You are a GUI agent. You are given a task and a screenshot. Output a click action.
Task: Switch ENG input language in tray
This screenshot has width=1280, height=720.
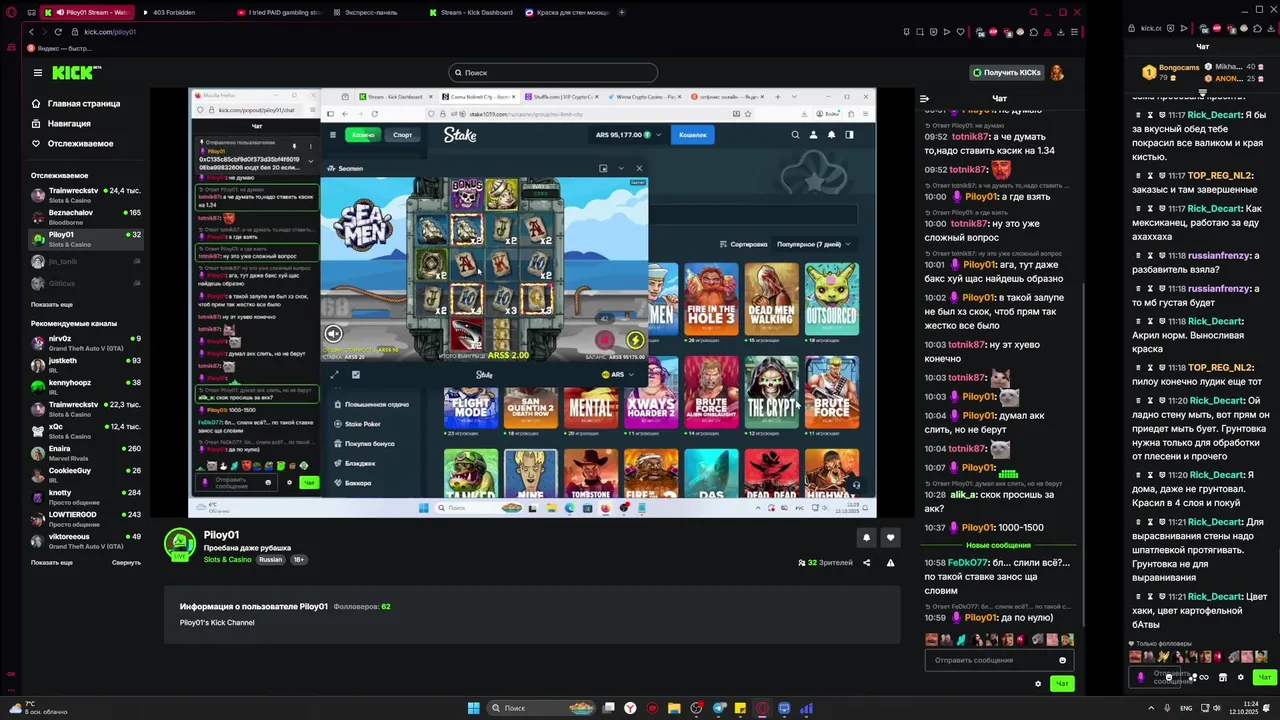tap(1186, 708)
